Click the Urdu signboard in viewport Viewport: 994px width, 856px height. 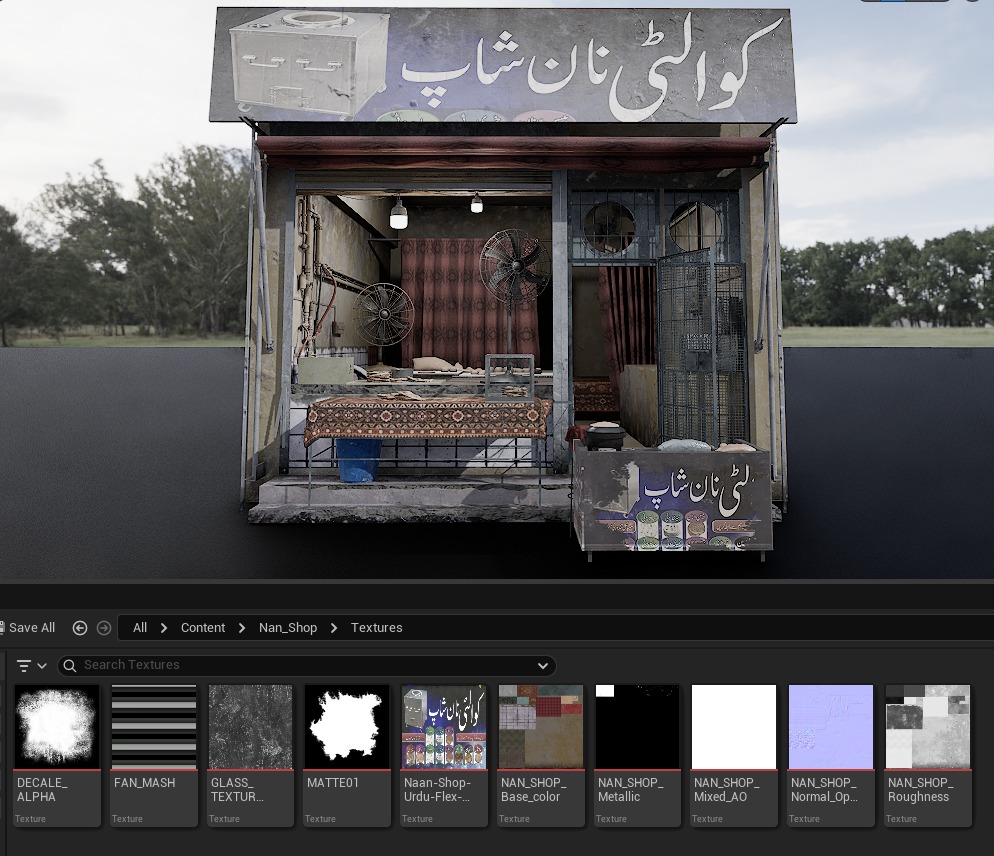(x=503, y=65)
